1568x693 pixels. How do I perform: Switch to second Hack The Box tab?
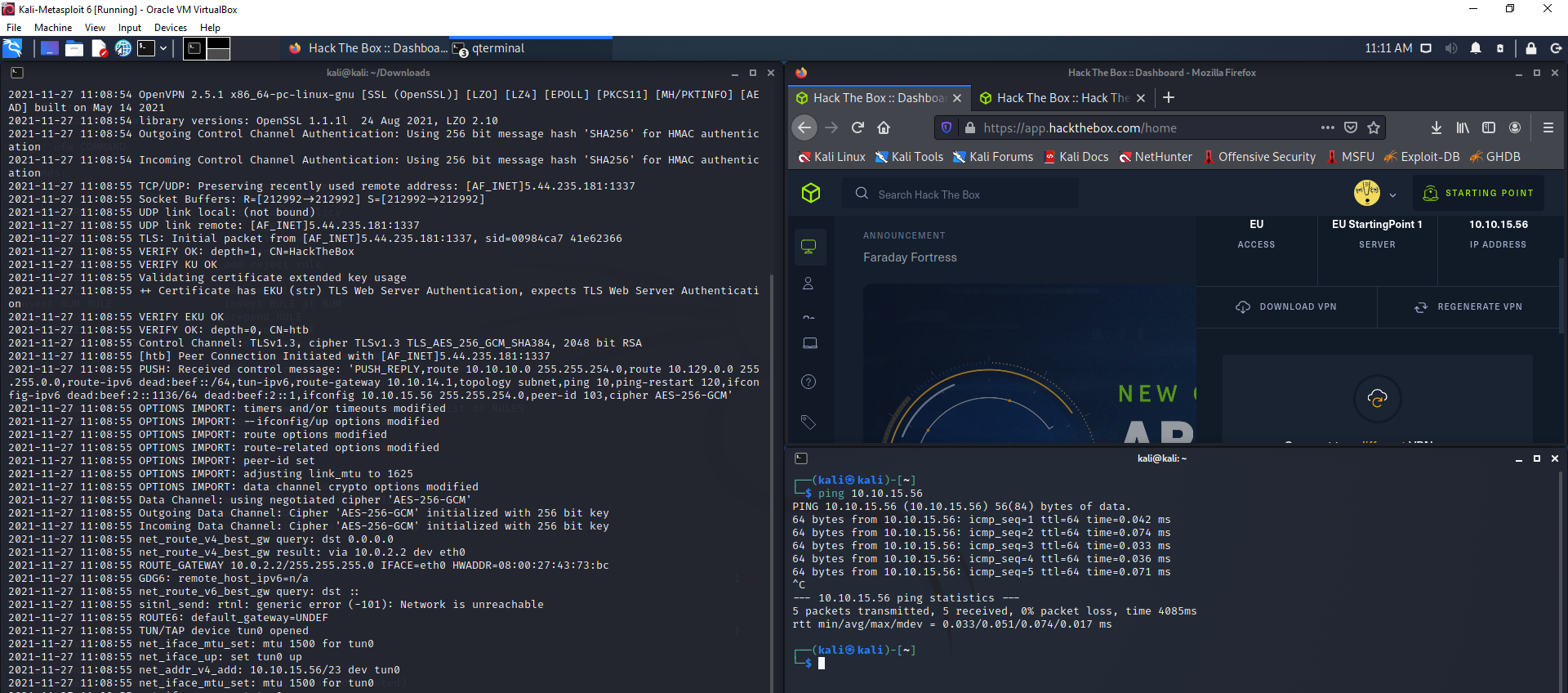1062,98
